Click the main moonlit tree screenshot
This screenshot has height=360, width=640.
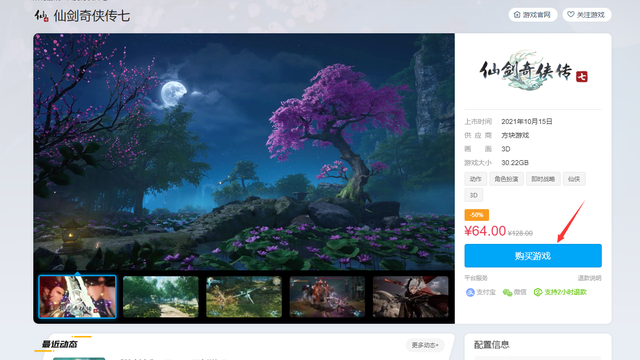[244, 151]
